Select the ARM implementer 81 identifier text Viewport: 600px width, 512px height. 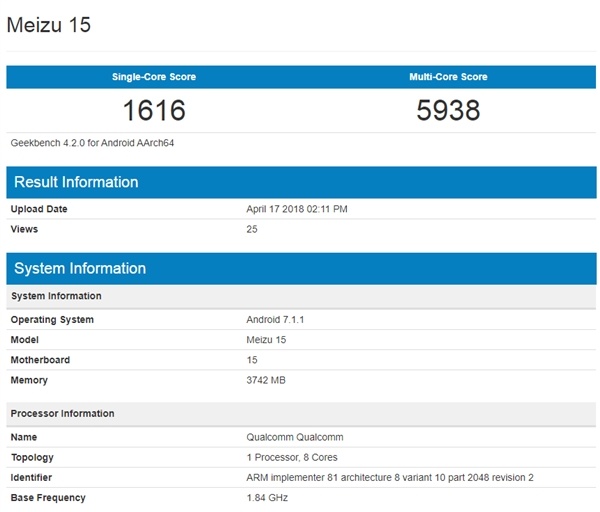pos(390,478)
